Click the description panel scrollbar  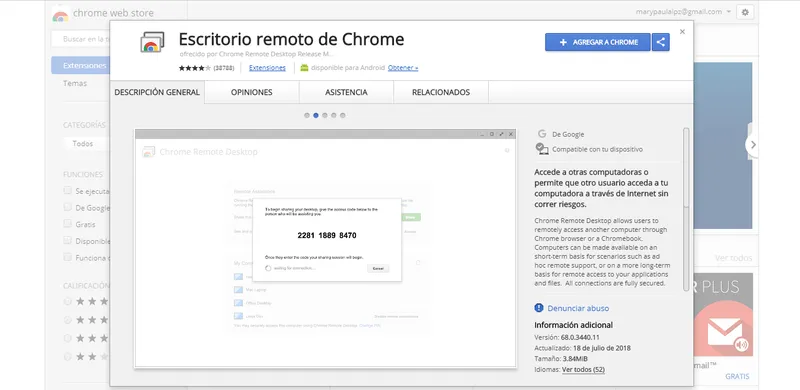coord(686,209)
